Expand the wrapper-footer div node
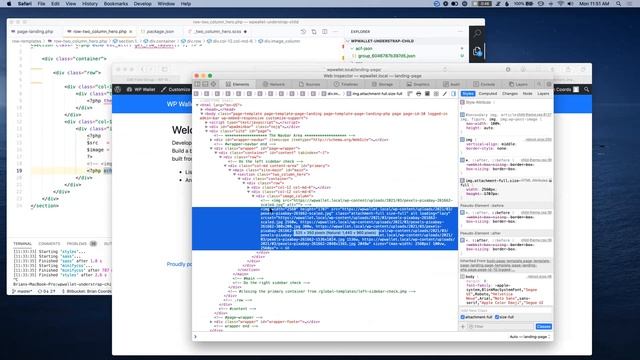 (211, 322)
